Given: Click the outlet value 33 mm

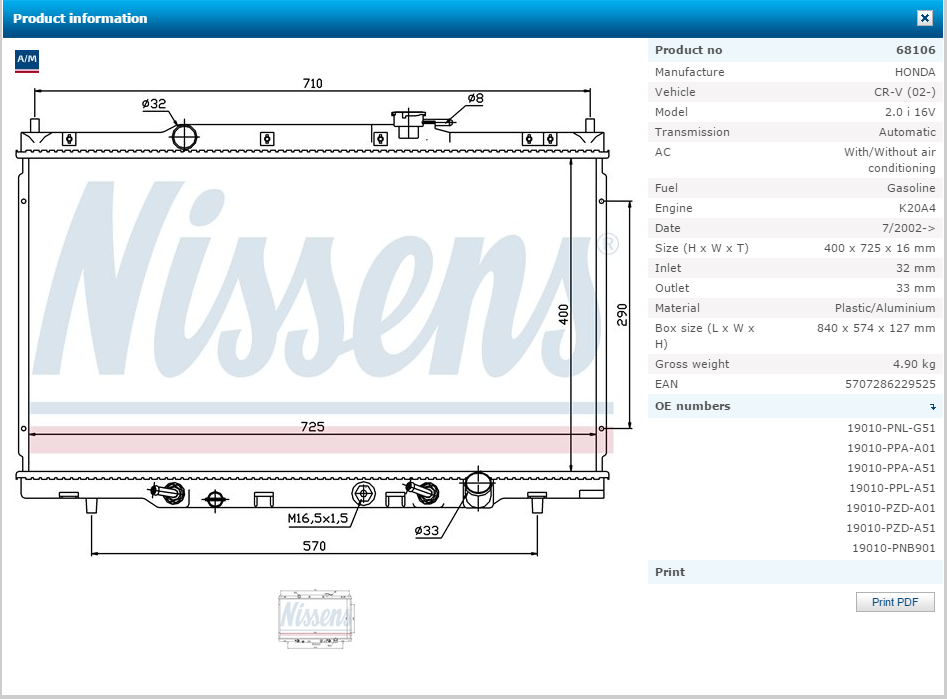Looking at the screenshot, I should (916, 288).
